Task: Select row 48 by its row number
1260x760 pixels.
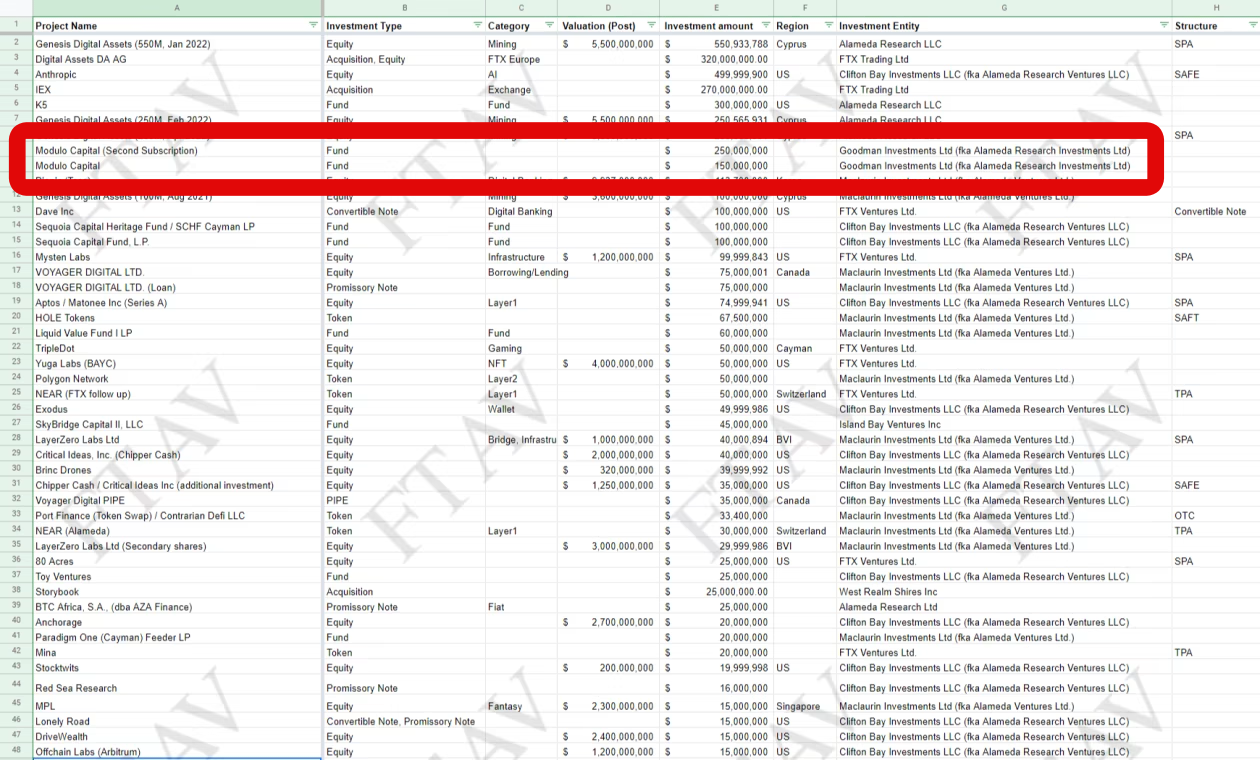Action: (x=16, y=752)
